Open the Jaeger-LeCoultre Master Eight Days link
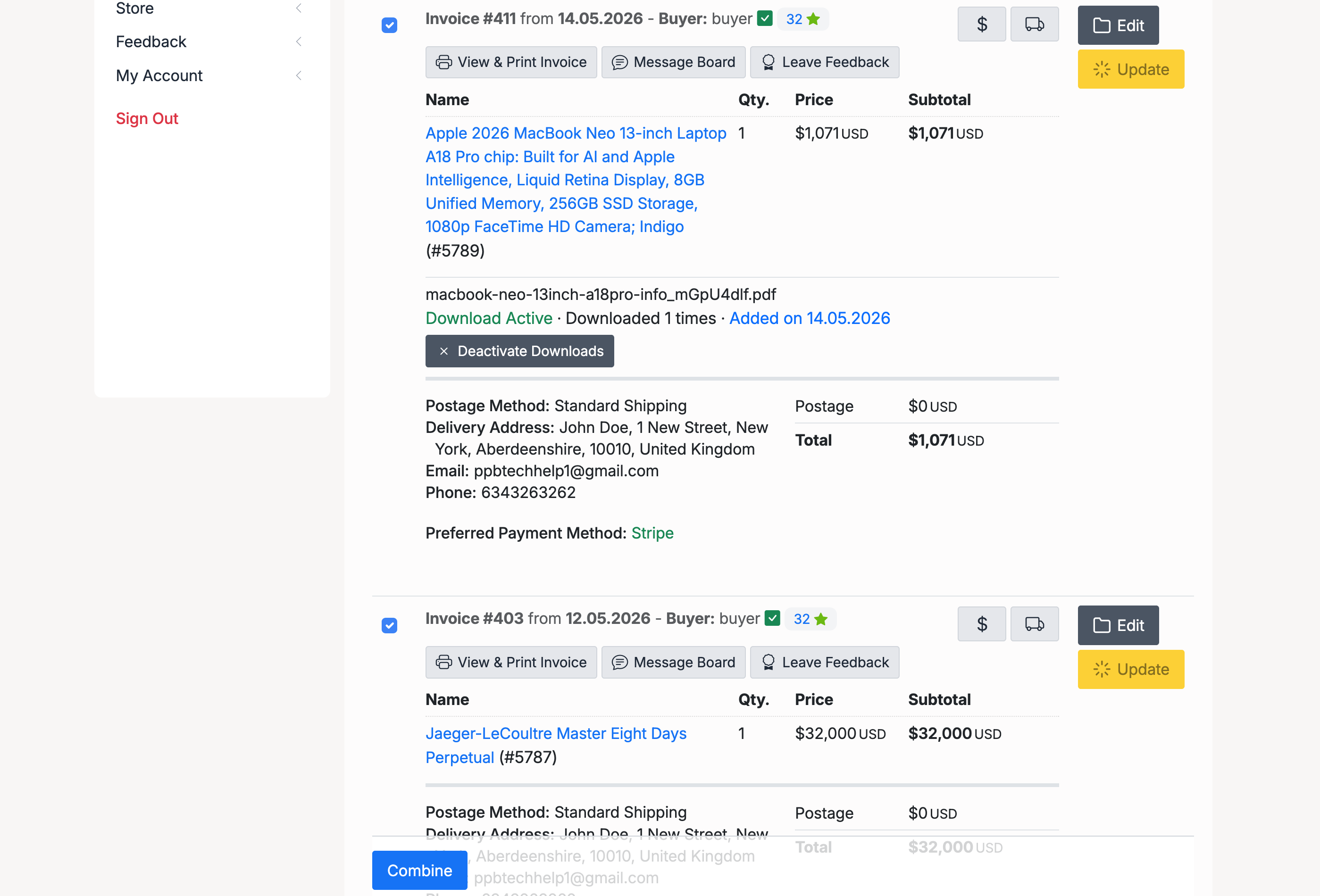Image resolution: width=1320 pixels, height=896 pixels. point(555,745)
